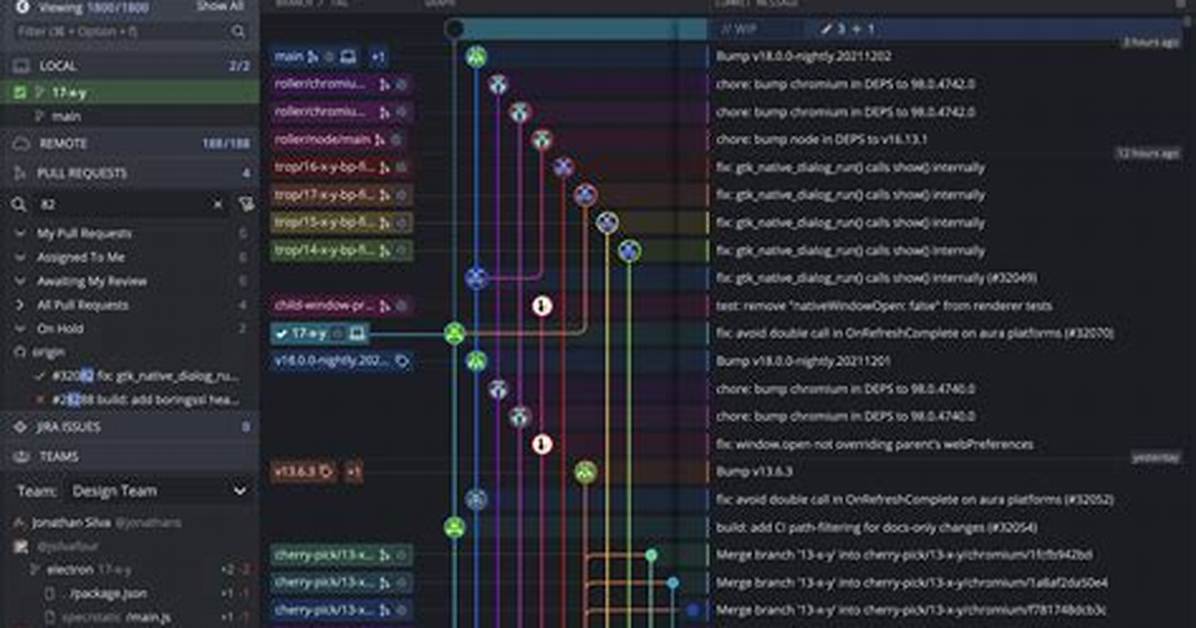Click the '+1' badge beside the v13.6.3 label
Viewport: 1196px width, 628px height.
[x=353, y=472]
